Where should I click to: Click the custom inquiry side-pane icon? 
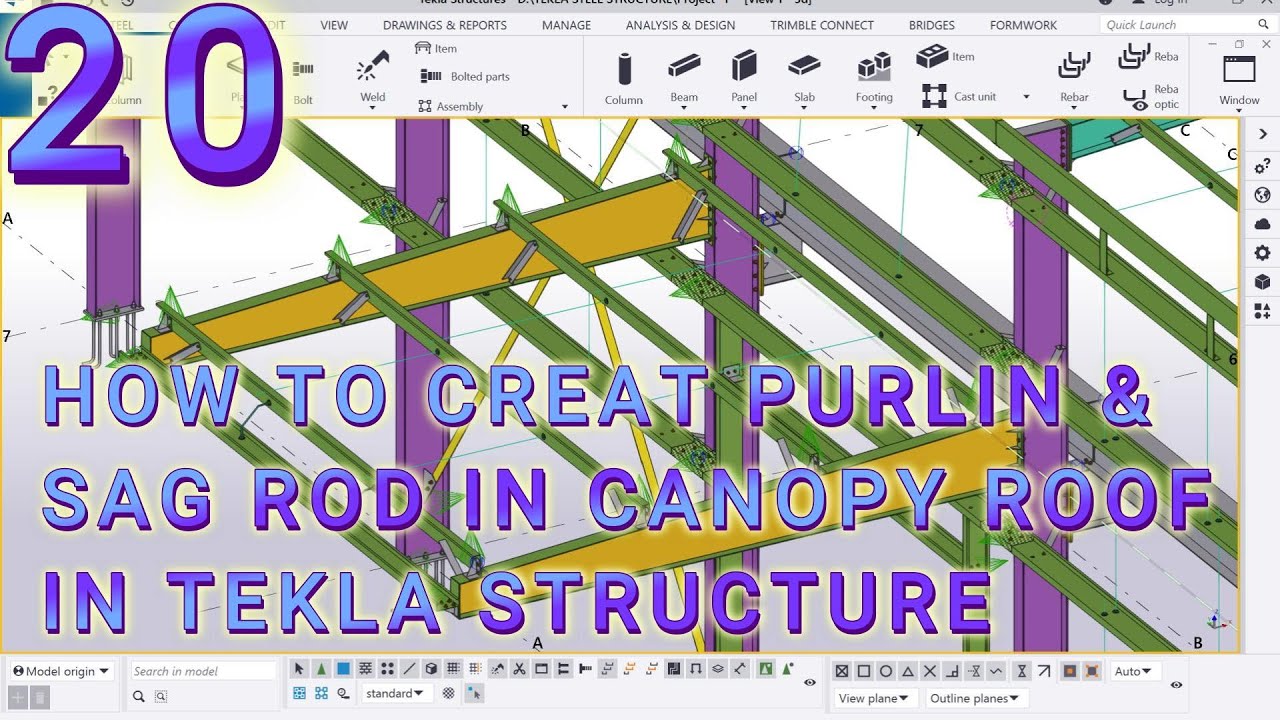point(1262,165)
